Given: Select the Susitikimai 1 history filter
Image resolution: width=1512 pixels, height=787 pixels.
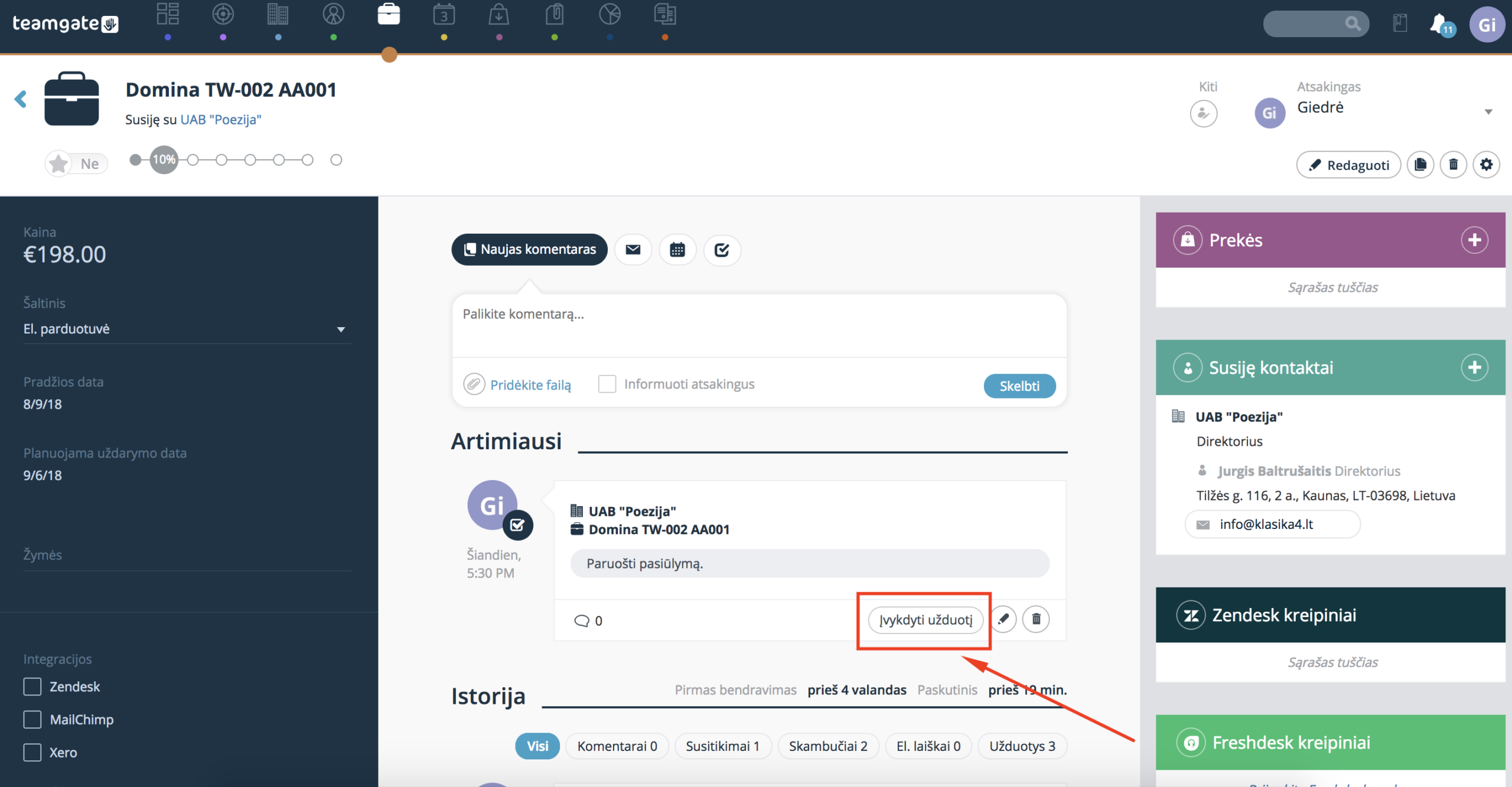Looking at the screenshot, I should (722, 746).
